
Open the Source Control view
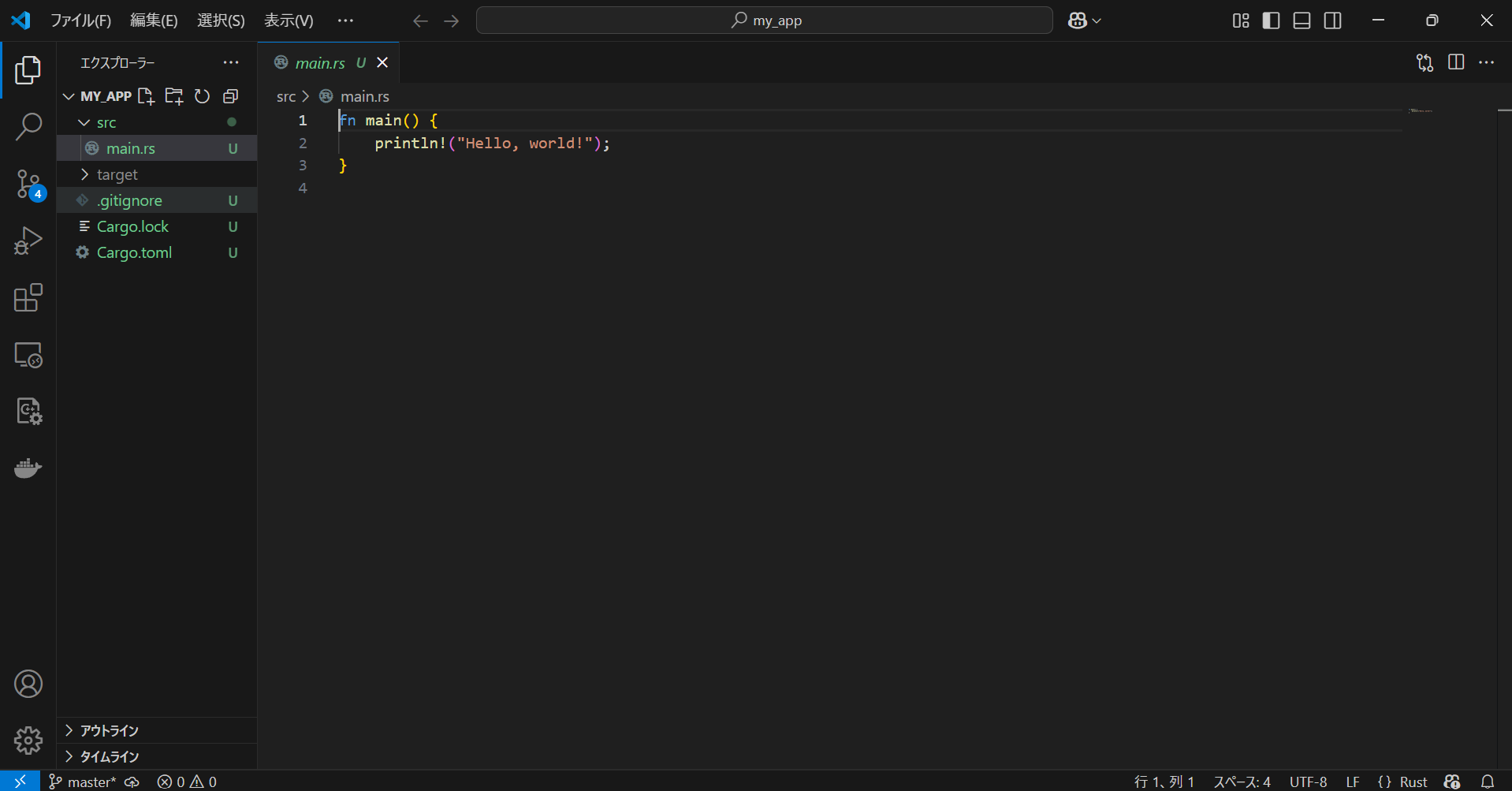tap(28, 185)
